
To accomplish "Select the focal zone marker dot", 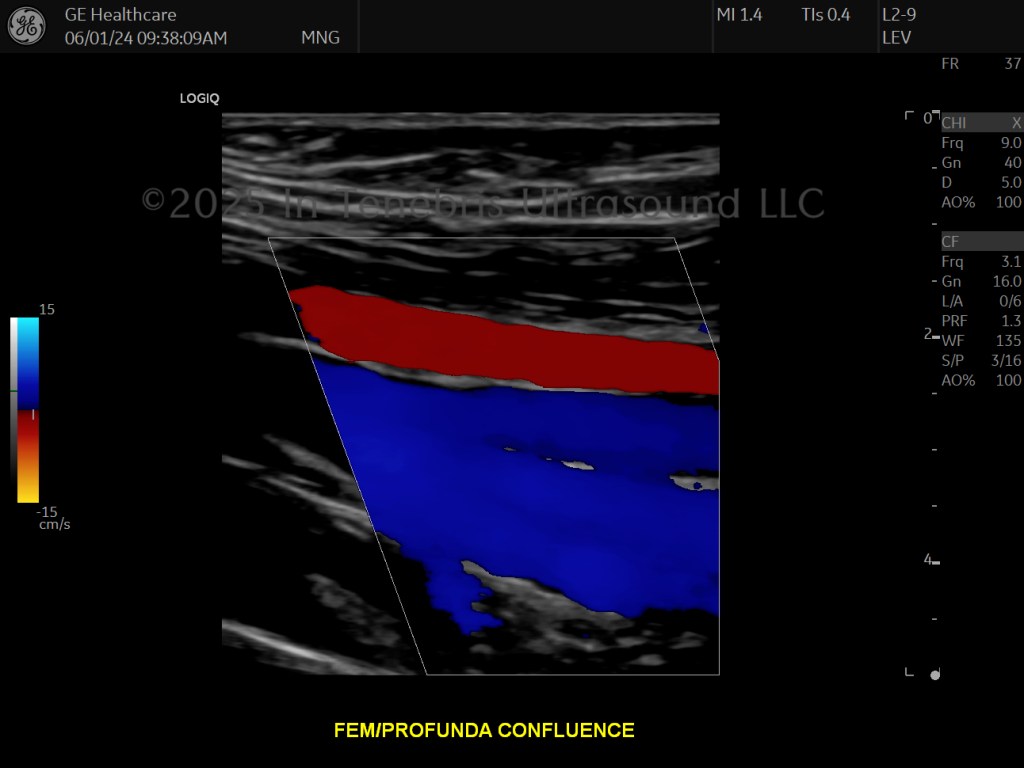I will [935, 675].
